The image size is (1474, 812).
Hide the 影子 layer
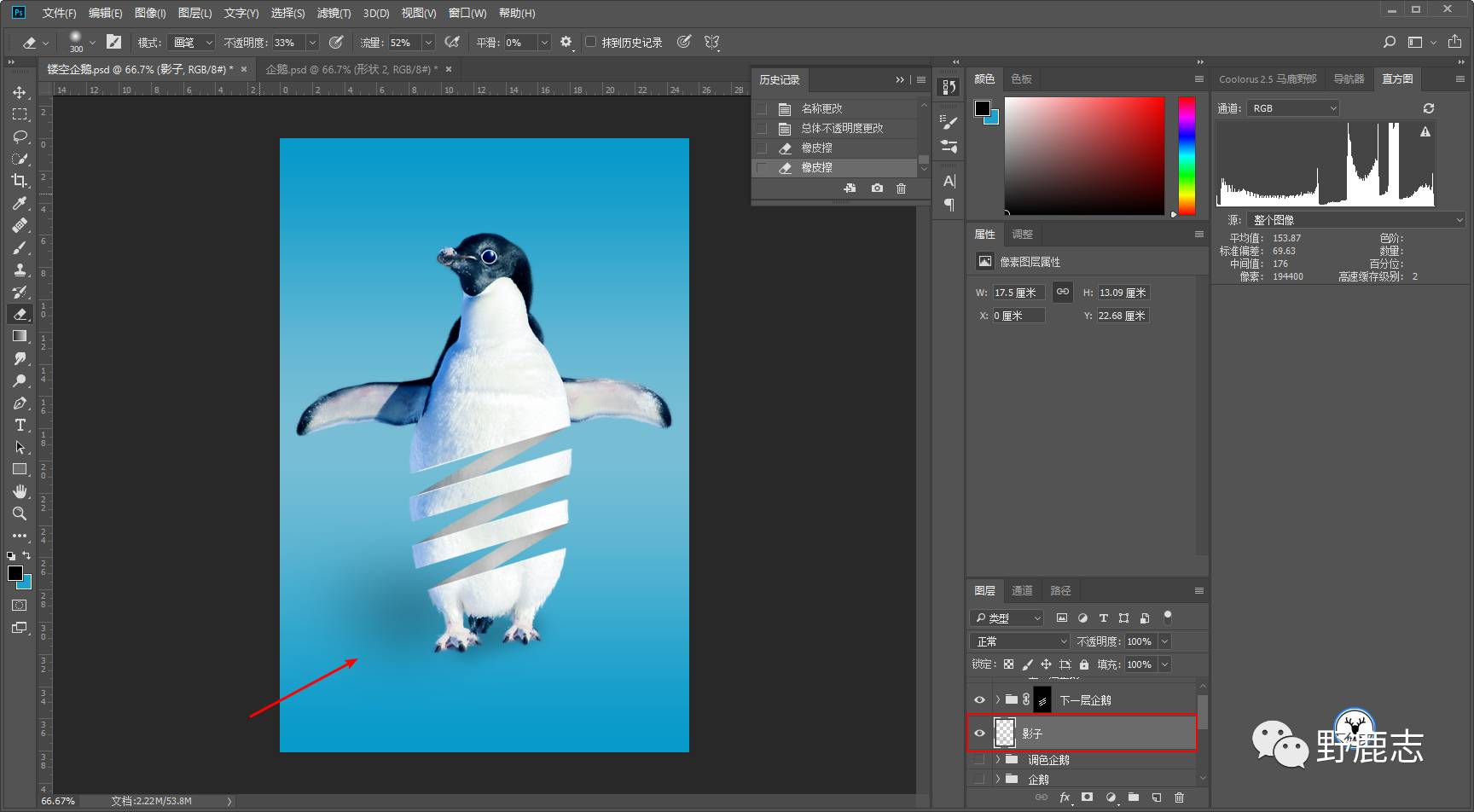click(979, 734)
